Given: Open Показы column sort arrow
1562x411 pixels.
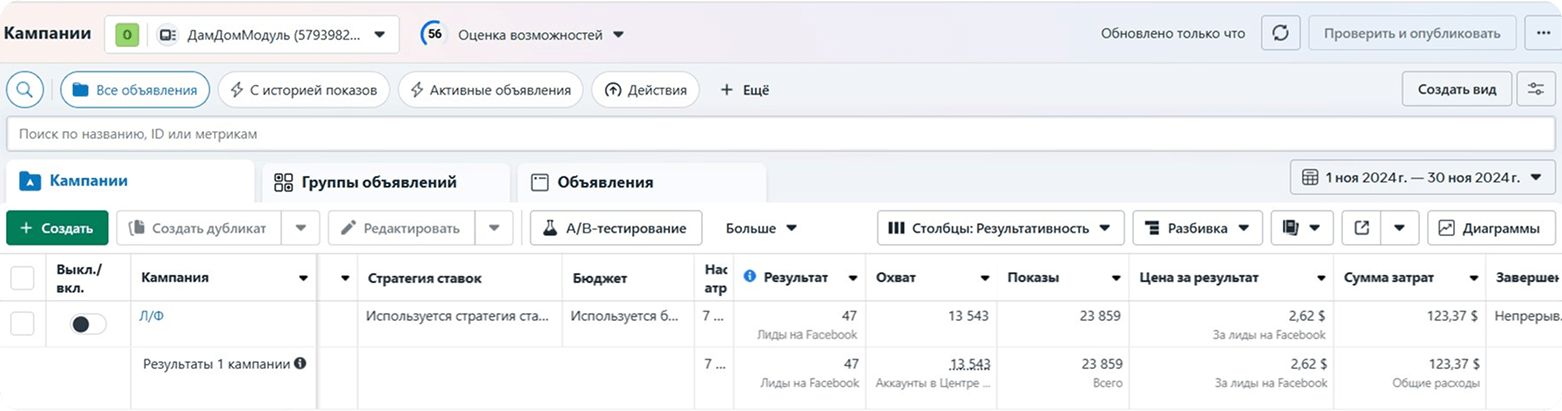Looking at the screenshot, I should (1117, 278).
